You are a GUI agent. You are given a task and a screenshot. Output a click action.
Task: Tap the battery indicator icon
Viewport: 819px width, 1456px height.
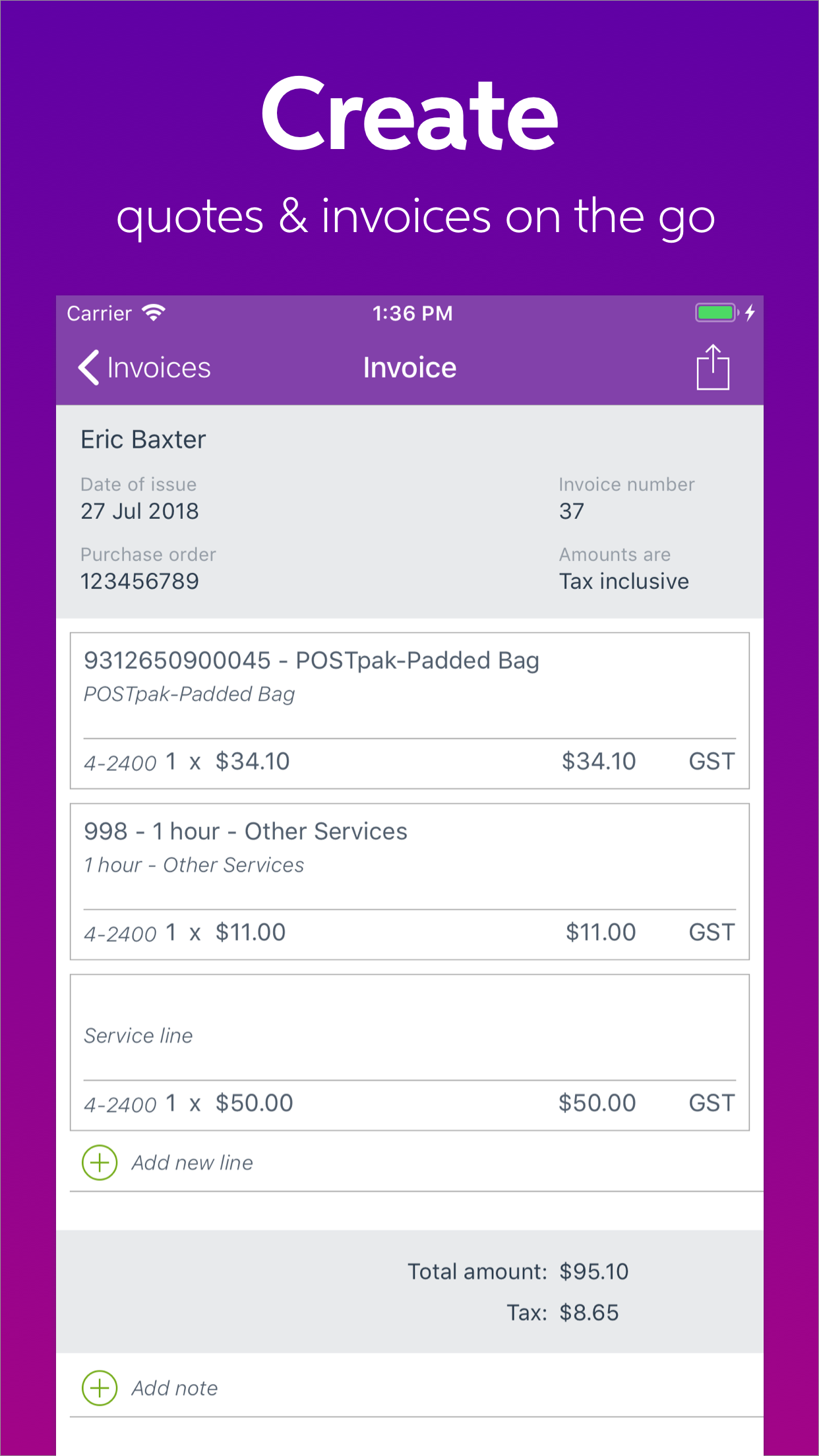pos(716,313)
